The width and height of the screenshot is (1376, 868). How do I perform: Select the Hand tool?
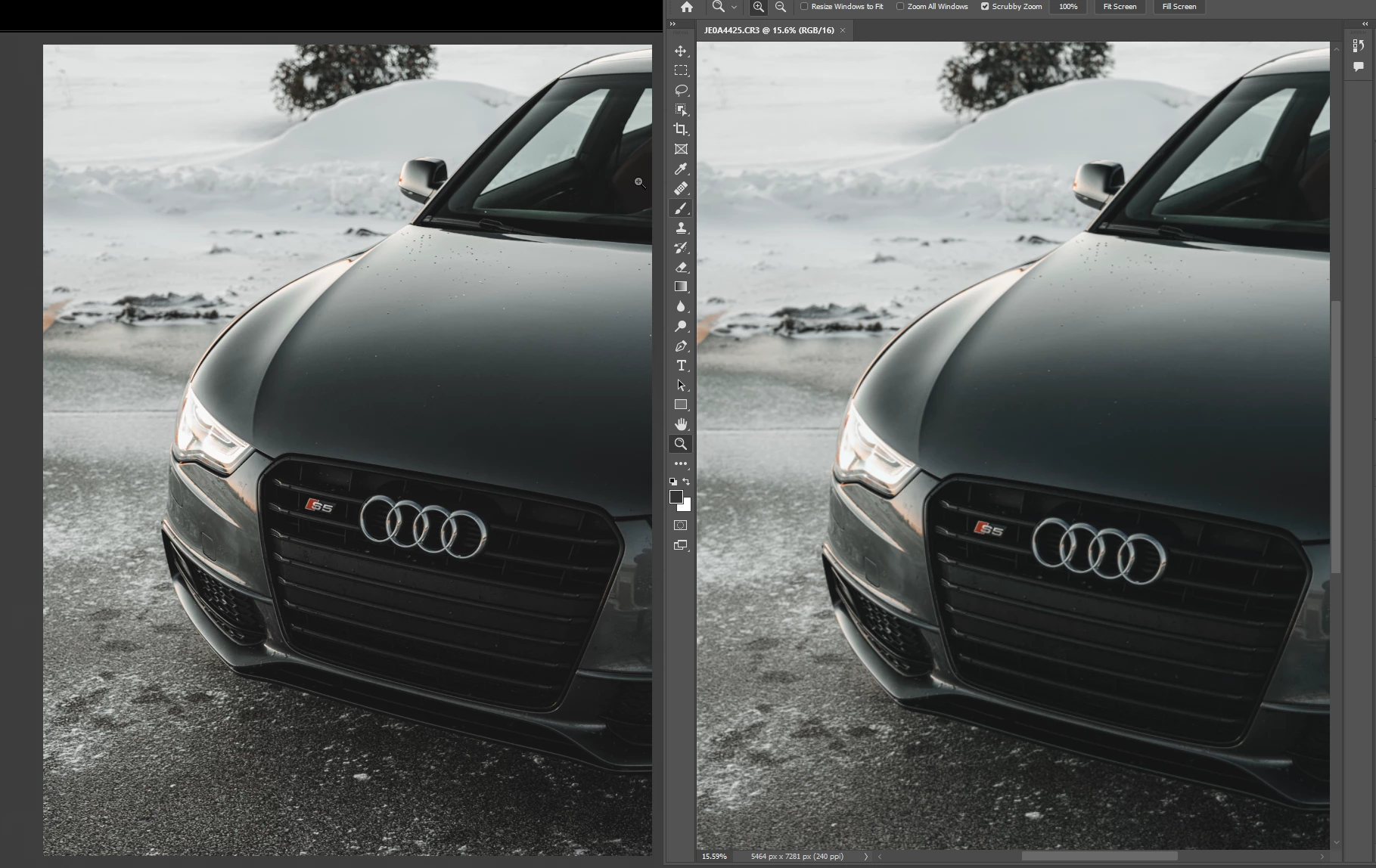[x=681, y=424]
